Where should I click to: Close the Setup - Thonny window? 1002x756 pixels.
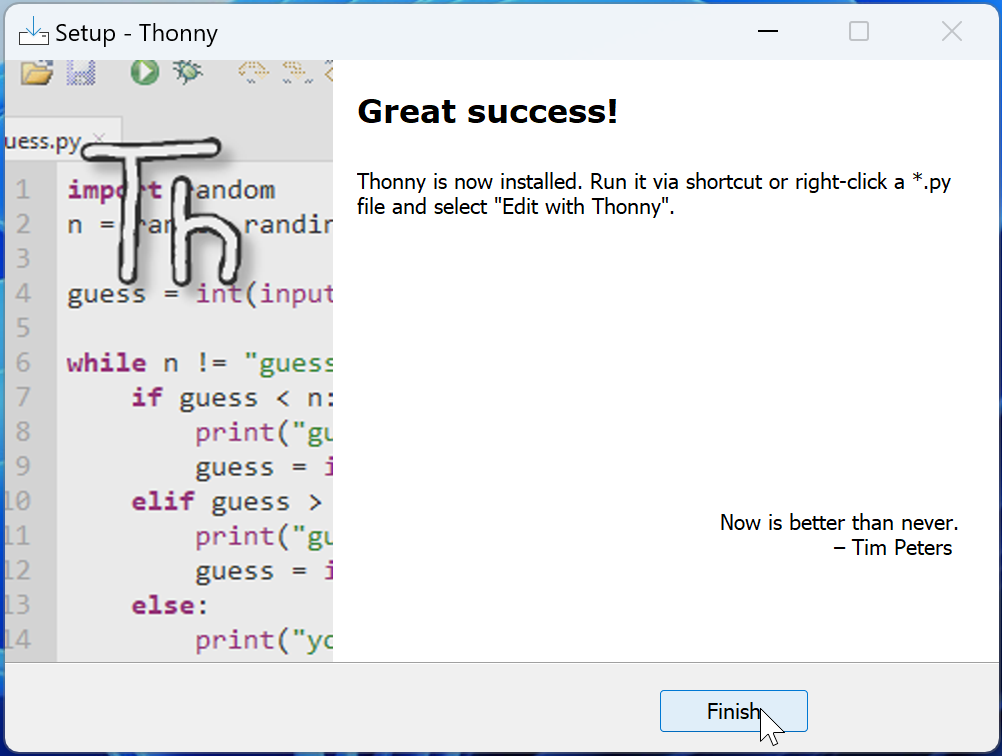pos(952,31)
